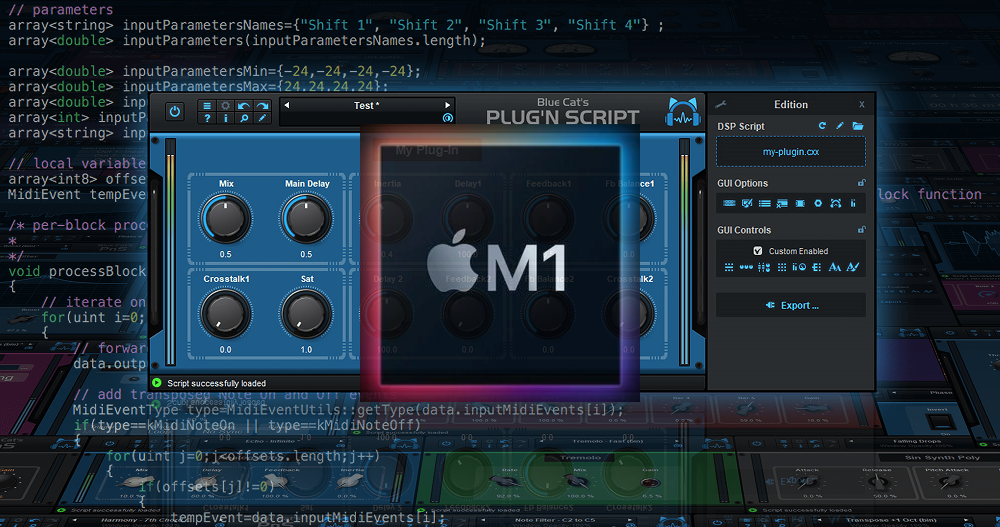
Task: Click the magnifier zoom icon
Action: (x=244, y=118)
